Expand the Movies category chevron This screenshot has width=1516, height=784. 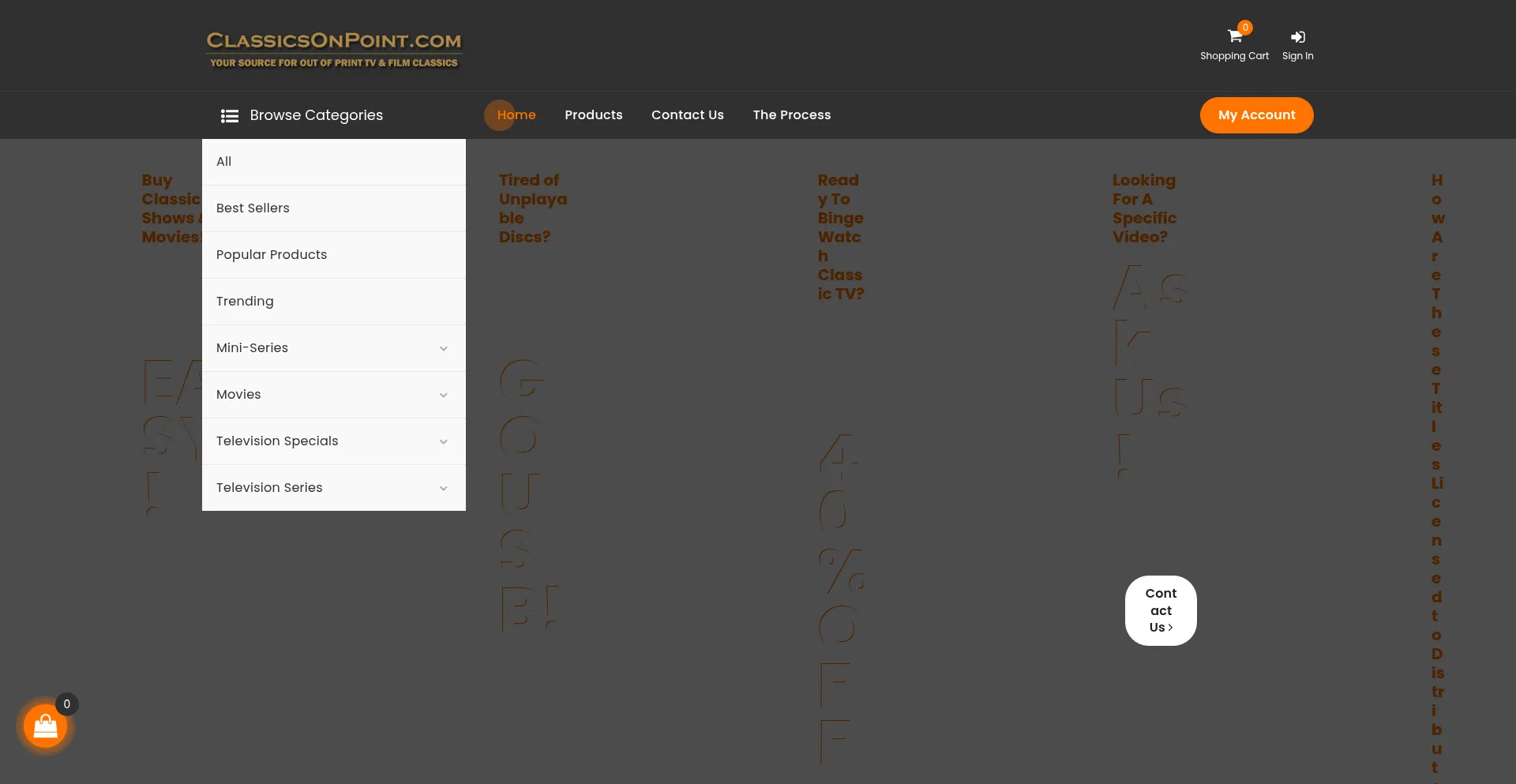(x=443, y=395)
